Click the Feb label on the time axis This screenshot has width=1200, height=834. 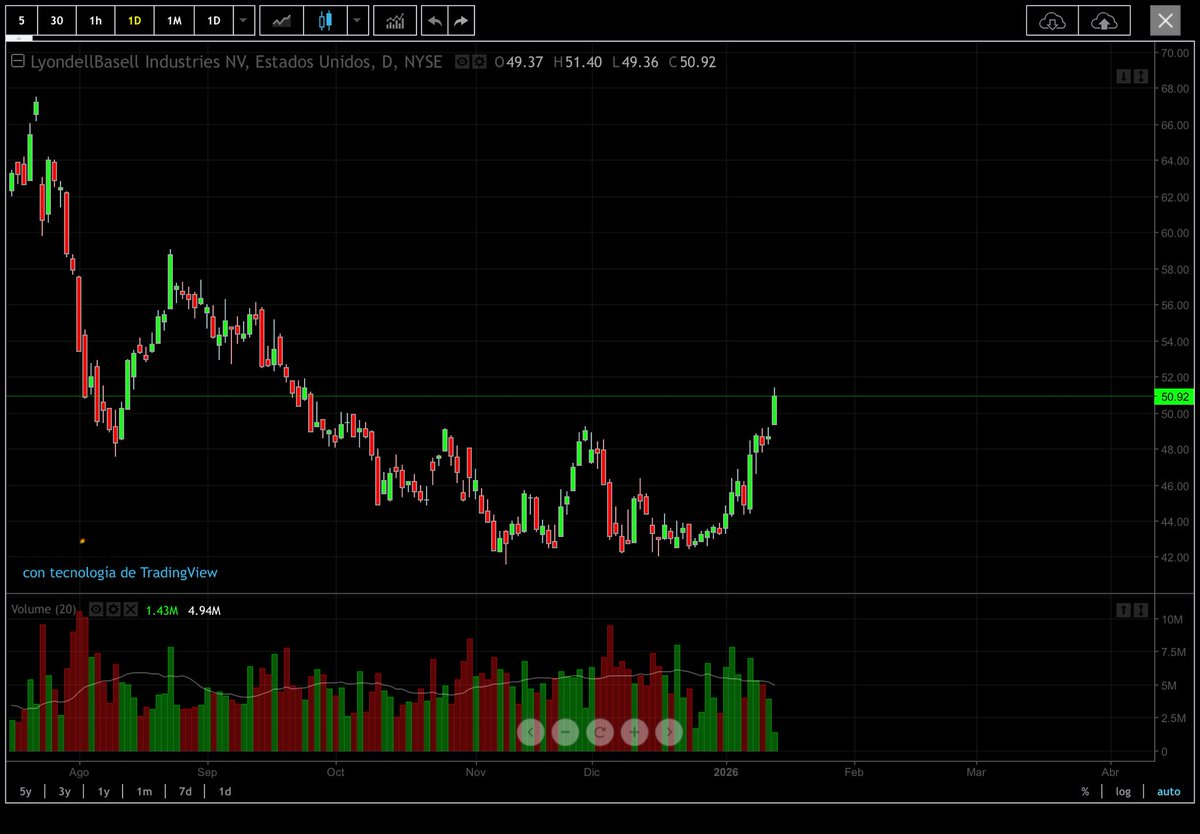pos(854,772)
